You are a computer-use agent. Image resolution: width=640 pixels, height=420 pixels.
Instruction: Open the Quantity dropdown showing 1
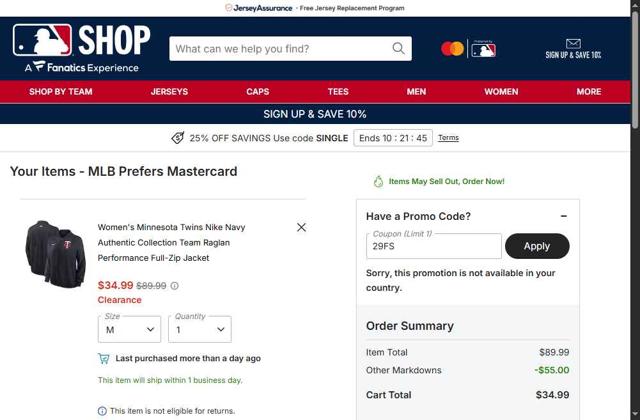[x=200, y=329]
